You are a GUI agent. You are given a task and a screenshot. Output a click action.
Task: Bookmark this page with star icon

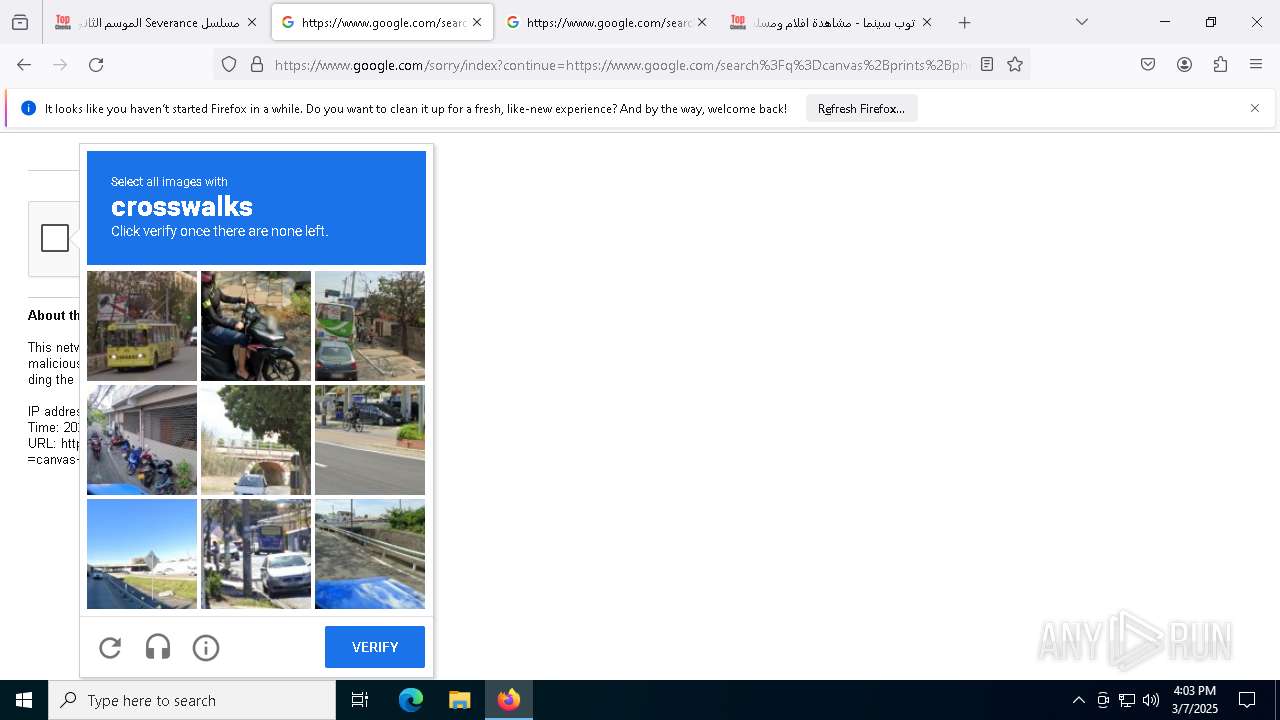[x=1015, y=64]
